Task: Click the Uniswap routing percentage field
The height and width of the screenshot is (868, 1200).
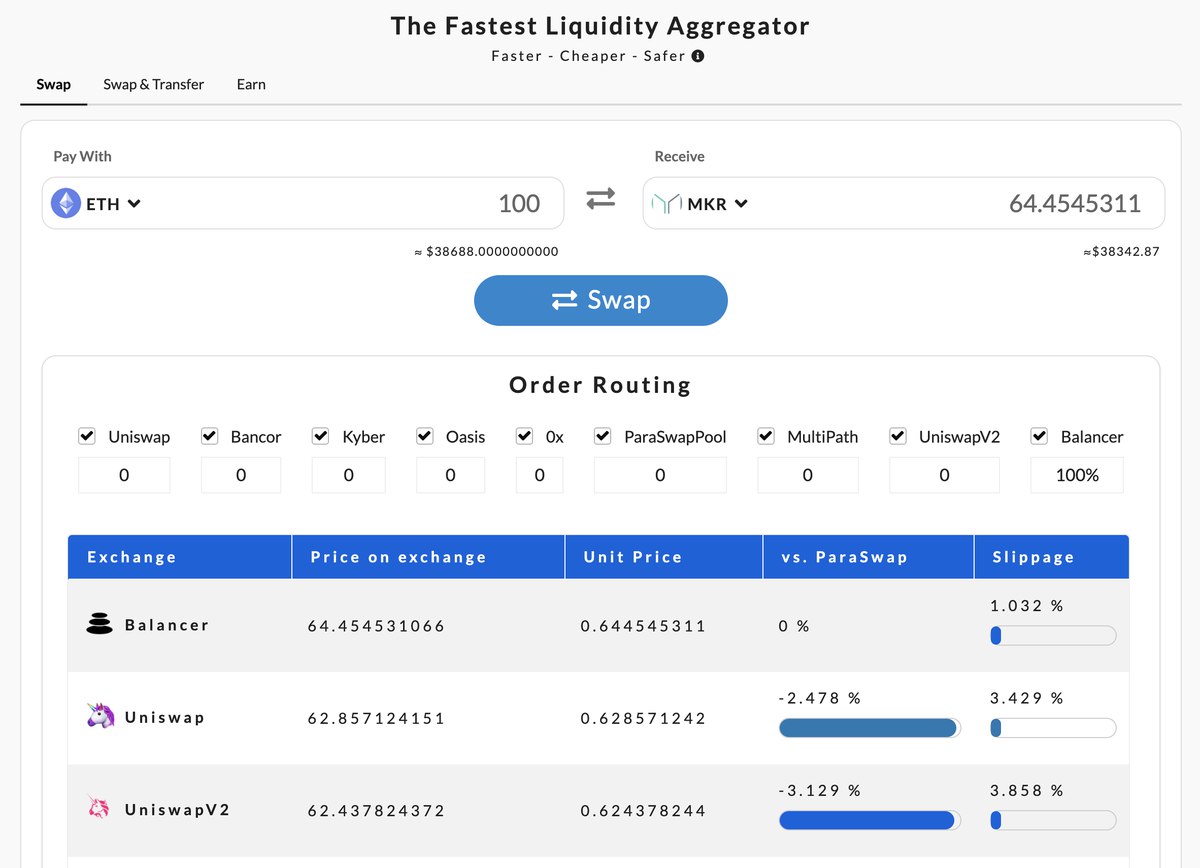Action: [124, 475]
